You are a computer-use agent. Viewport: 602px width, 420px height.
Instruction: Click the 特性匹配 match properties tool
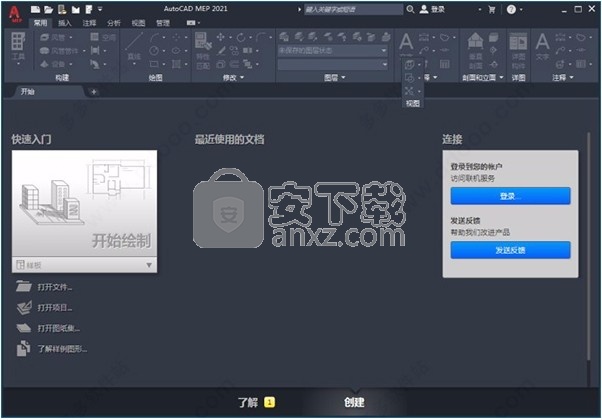pos(203,51)
